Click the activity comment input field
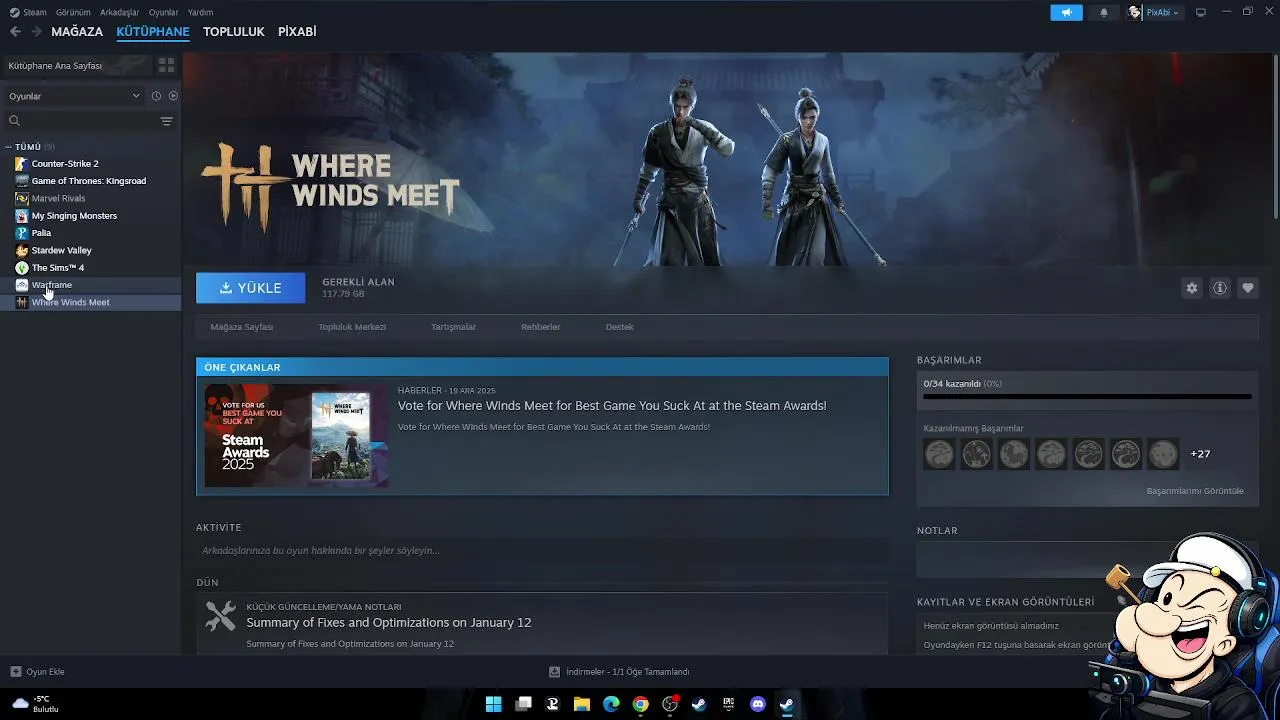 542,551
